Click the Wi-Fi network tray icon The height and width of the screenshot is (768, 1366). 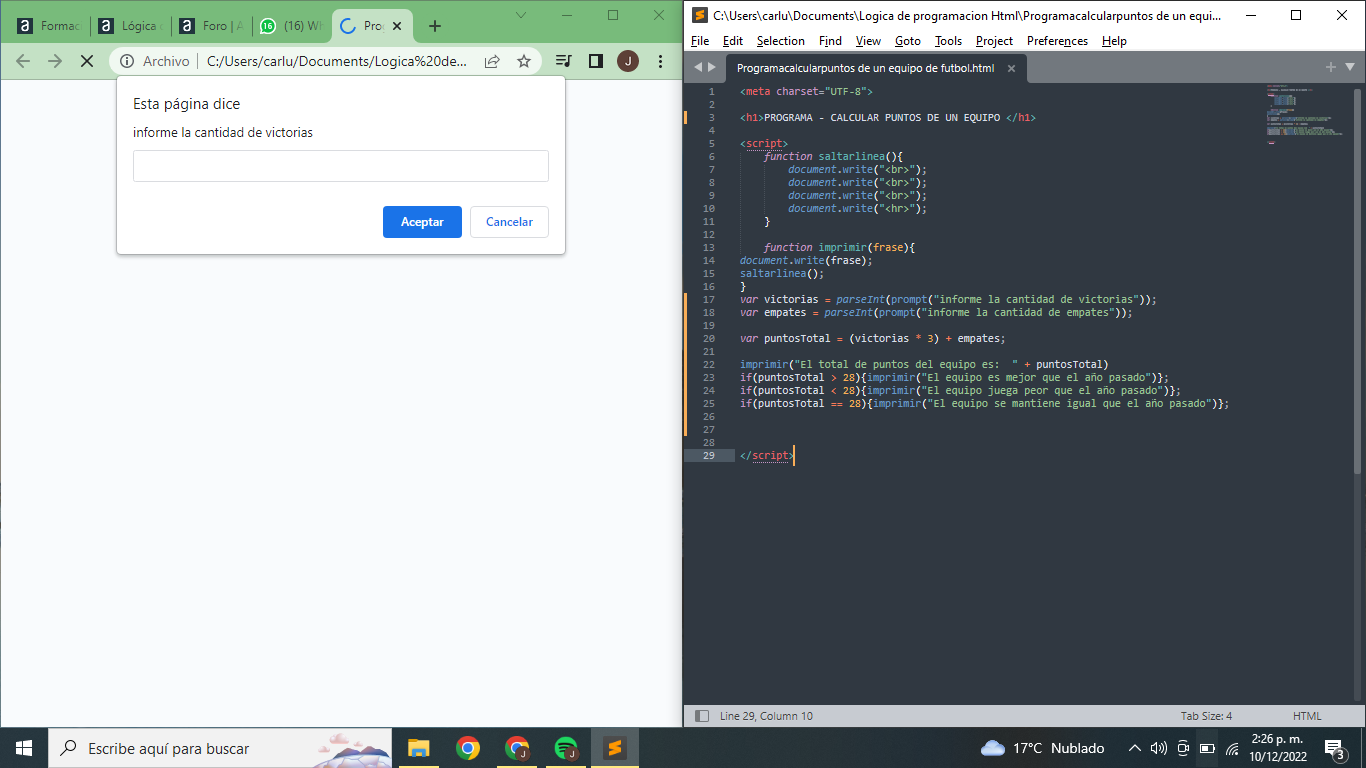(x=1232, y=748)
